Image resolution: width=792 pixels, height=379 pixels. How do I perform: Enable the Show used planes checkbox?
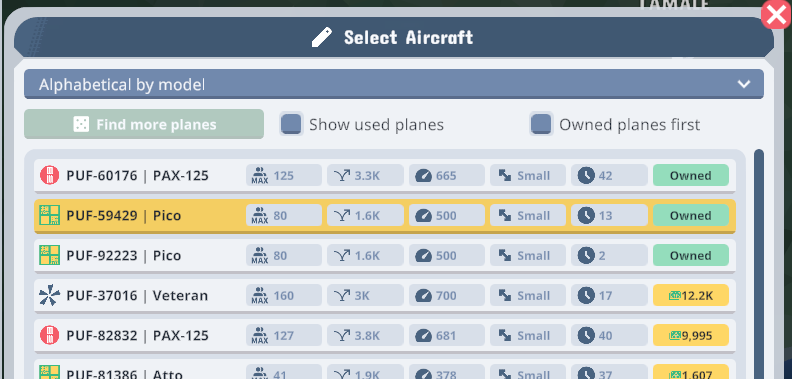(x=291, y=124)
